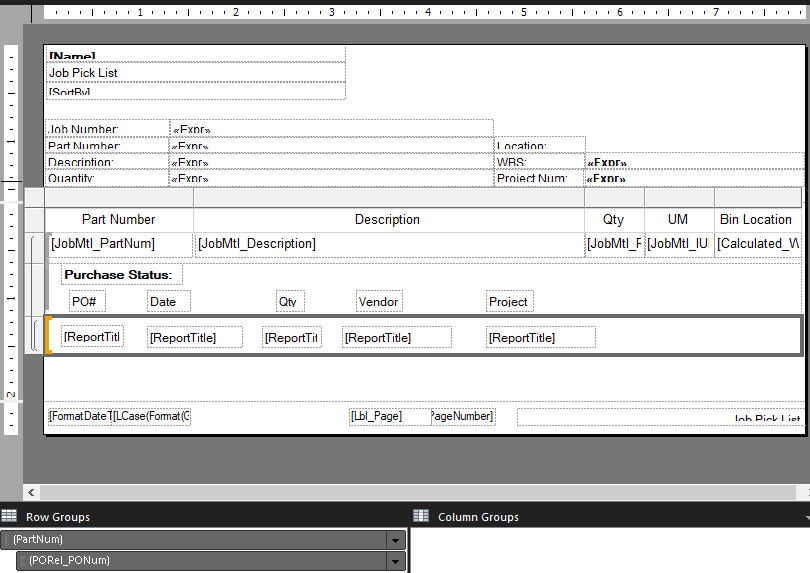Open the PartNum row group dropdown

tap(395, 540)
